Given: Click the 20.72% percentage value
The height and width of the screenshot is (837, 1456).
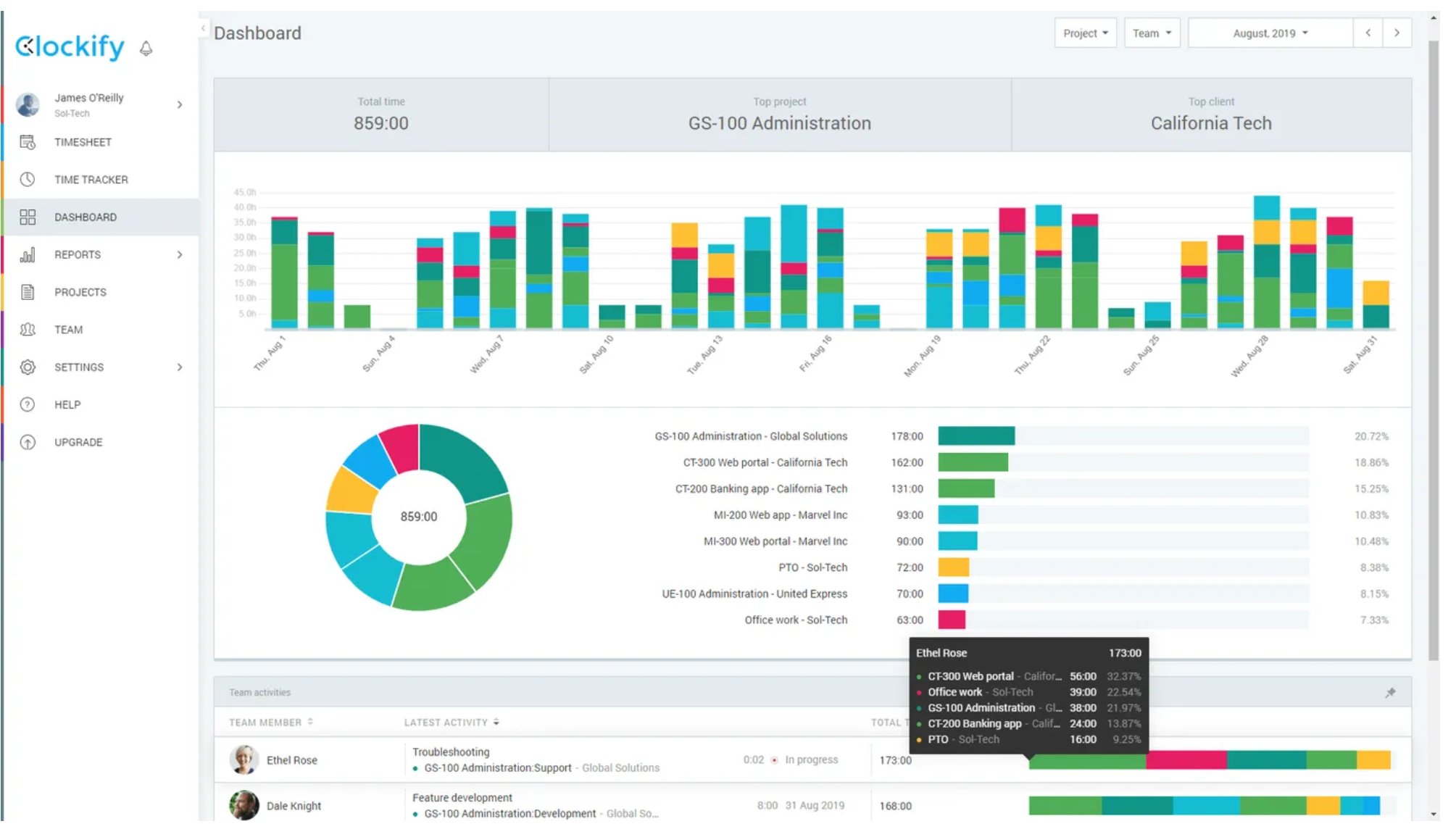Looking at the screenshot, I should pos(1371,436).
